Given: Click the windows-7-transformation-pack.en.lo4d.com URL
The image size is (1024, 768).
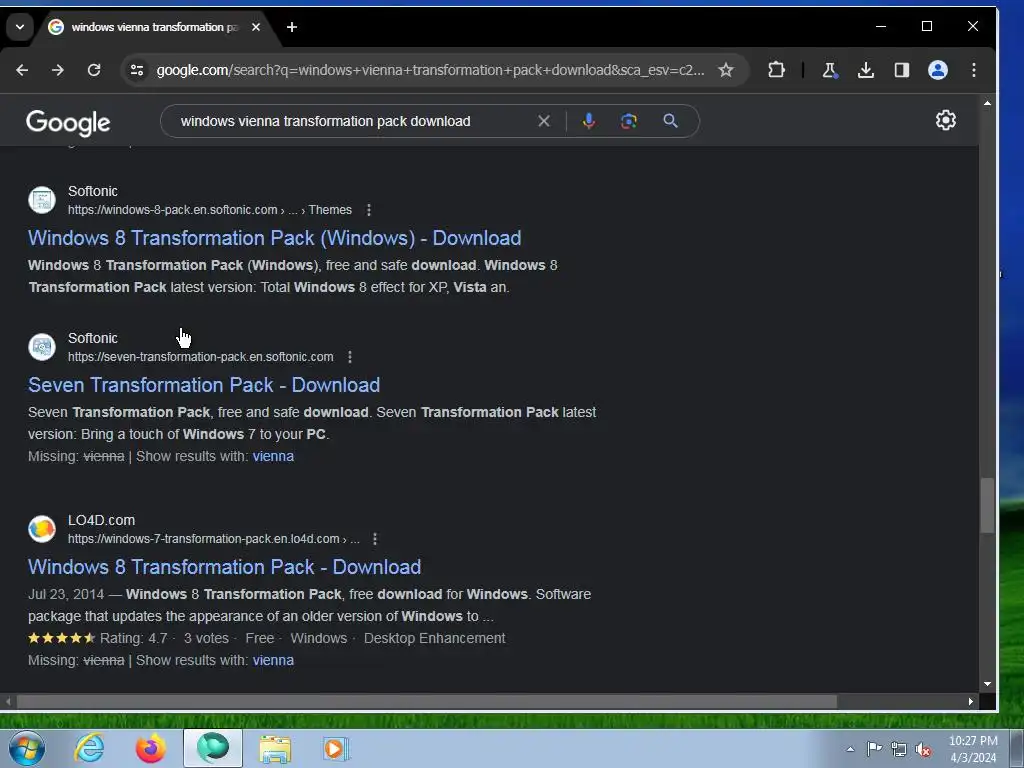Looking at the screenshot, I should (x=214, y=539).
